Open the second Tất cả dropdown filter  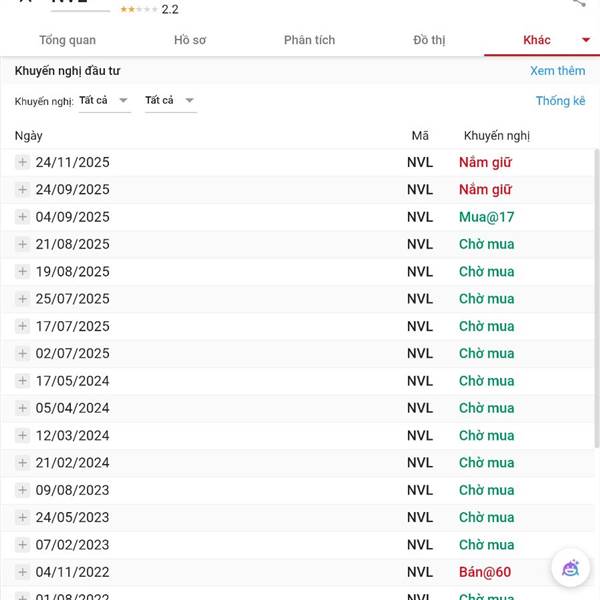[170, 100]
